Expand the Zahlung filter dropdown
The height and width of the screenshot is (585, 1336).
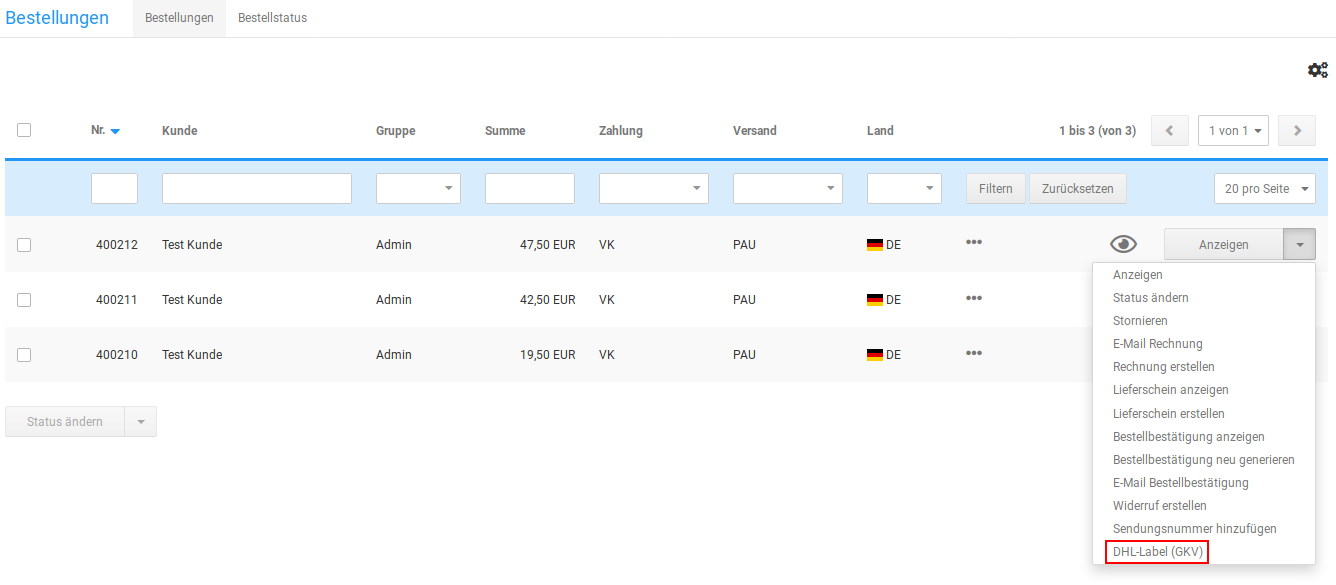coord(653,189)
